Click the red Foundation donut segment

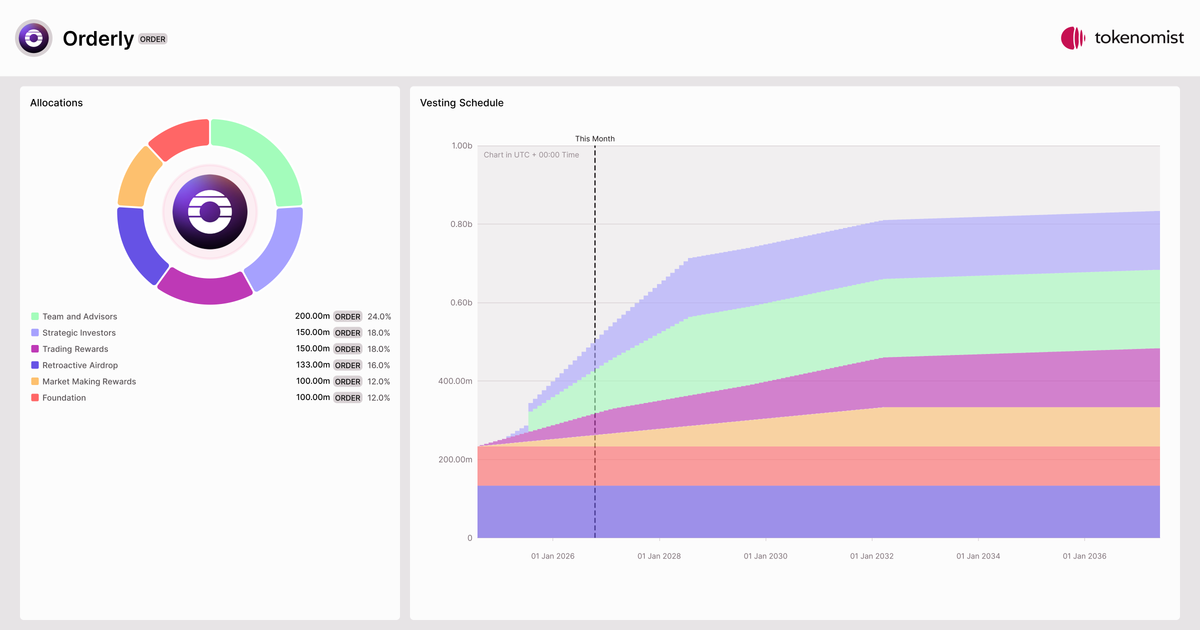[182, 138]
